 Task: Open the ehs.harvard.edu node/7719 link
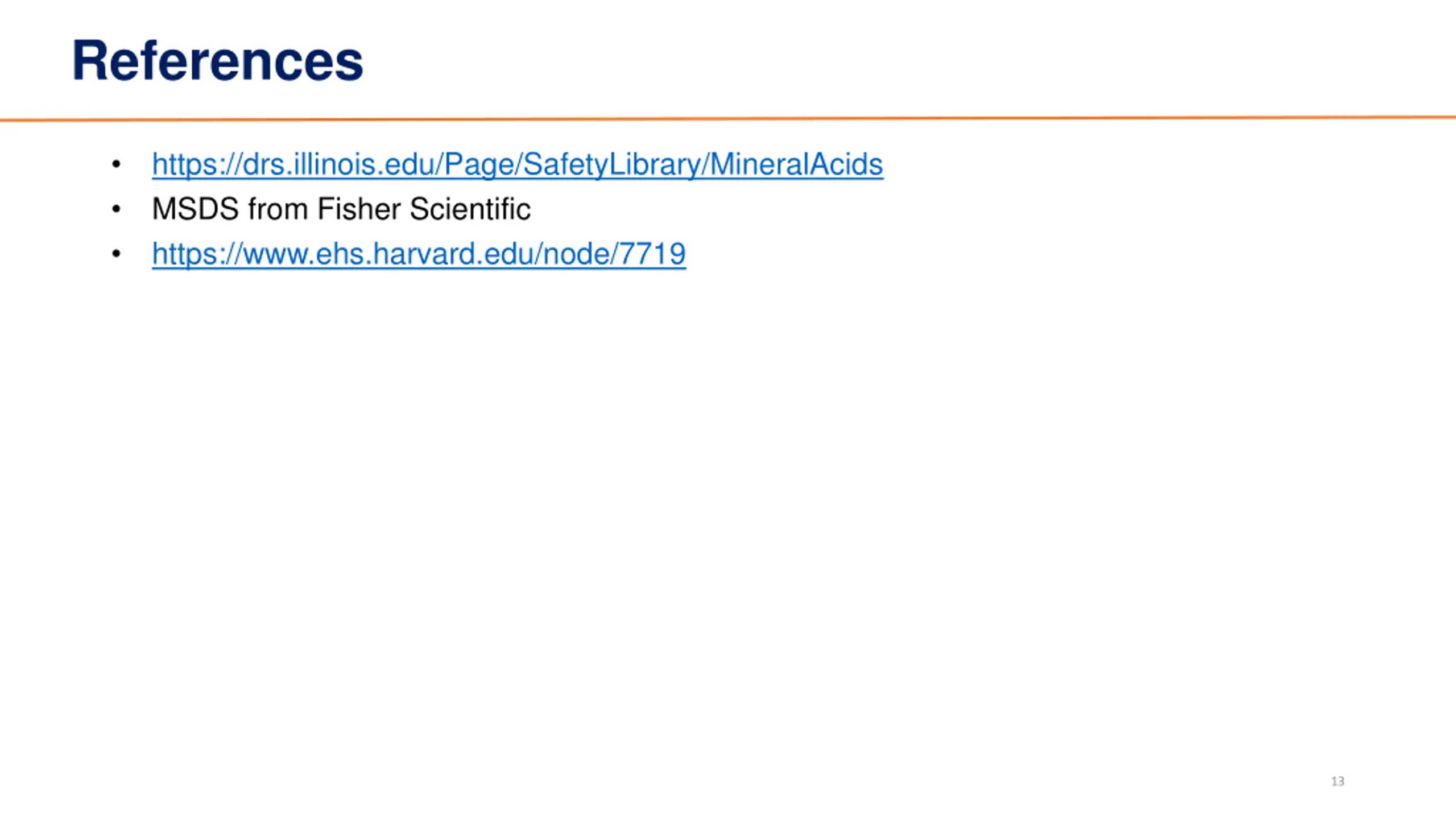pos(419,254)
